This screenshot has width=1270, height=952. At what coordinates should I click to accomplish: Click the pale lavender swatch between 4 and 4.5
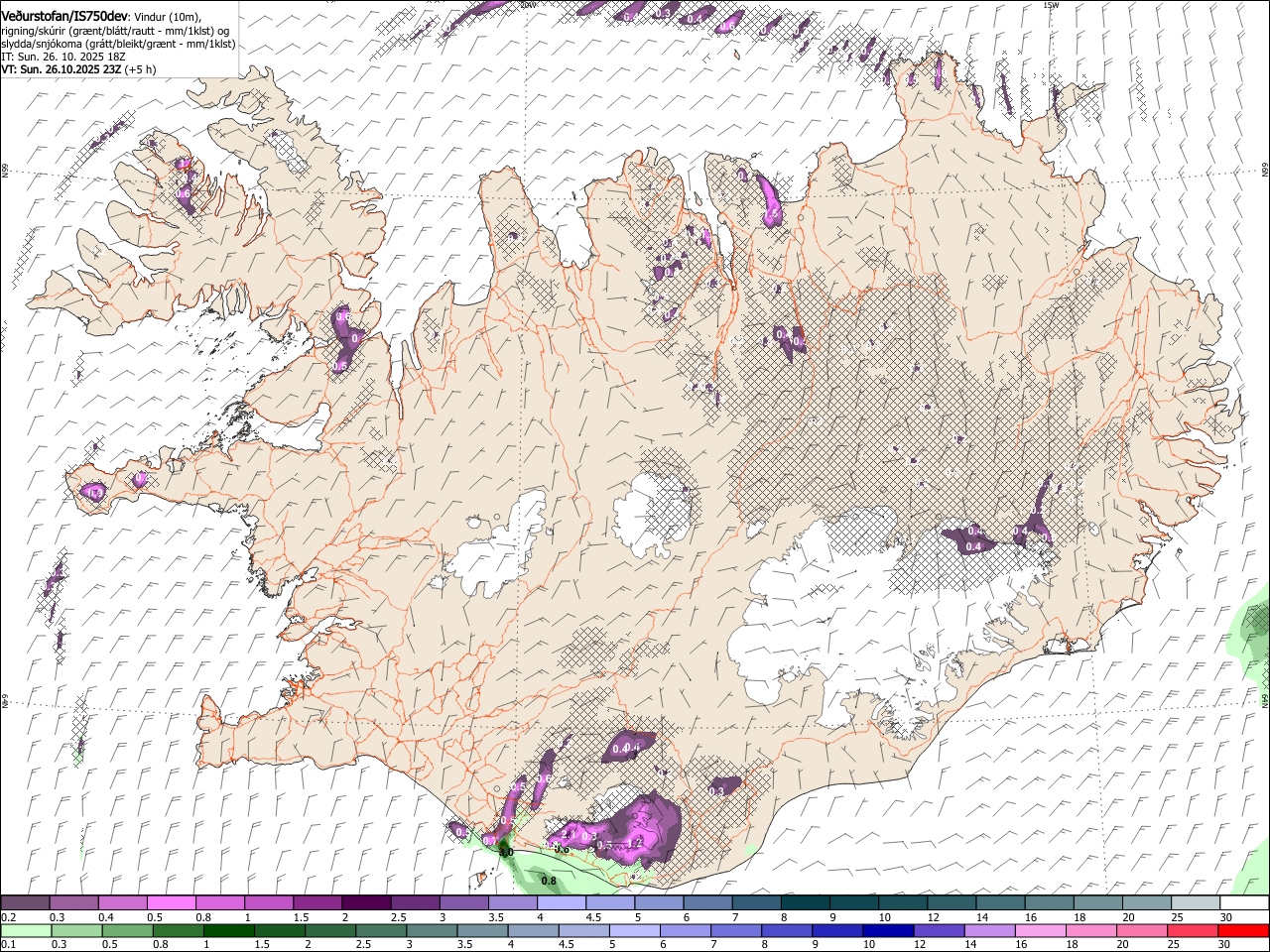point(561,903)
